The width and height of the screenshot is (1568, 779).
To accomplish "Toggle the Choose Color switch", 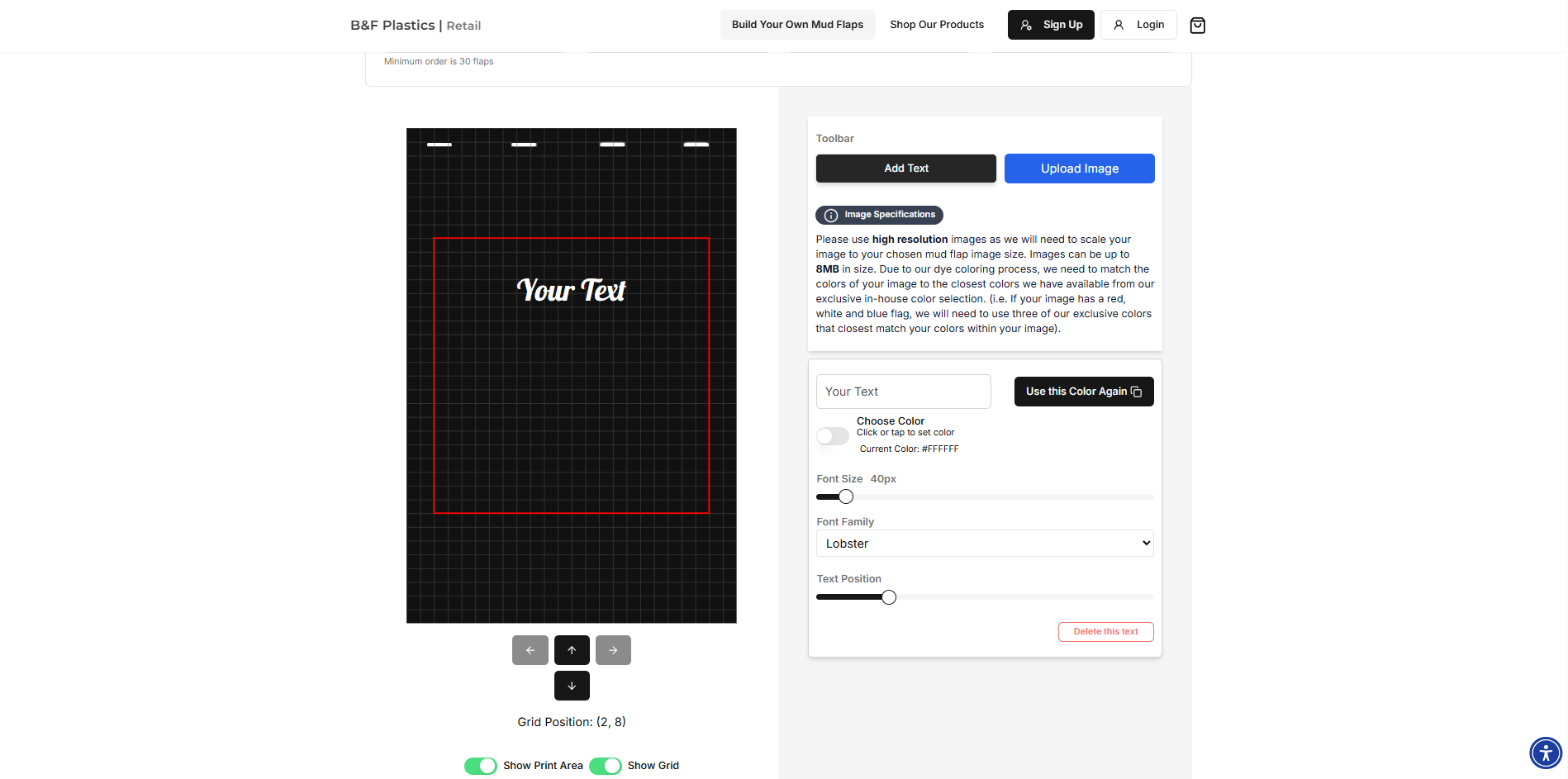I will coord(833,436).
